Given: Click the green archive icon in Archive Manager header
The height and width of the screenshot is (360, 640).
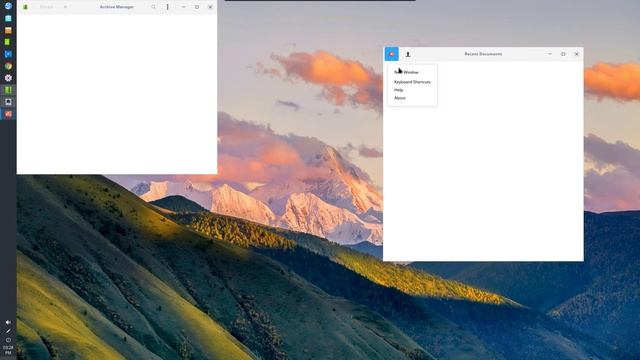Looking at the screenshot, I should [x=25, y=7].
